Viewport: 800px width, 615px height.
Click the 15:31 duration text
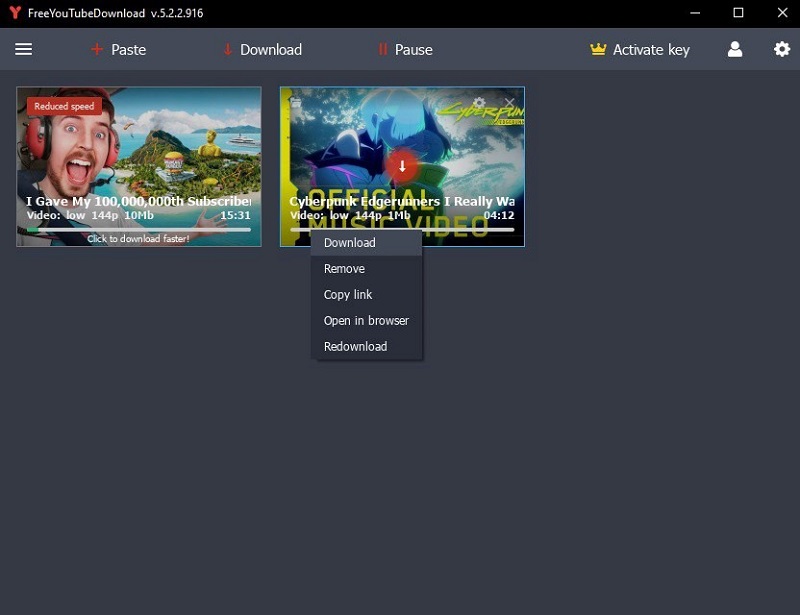point(235,215)
